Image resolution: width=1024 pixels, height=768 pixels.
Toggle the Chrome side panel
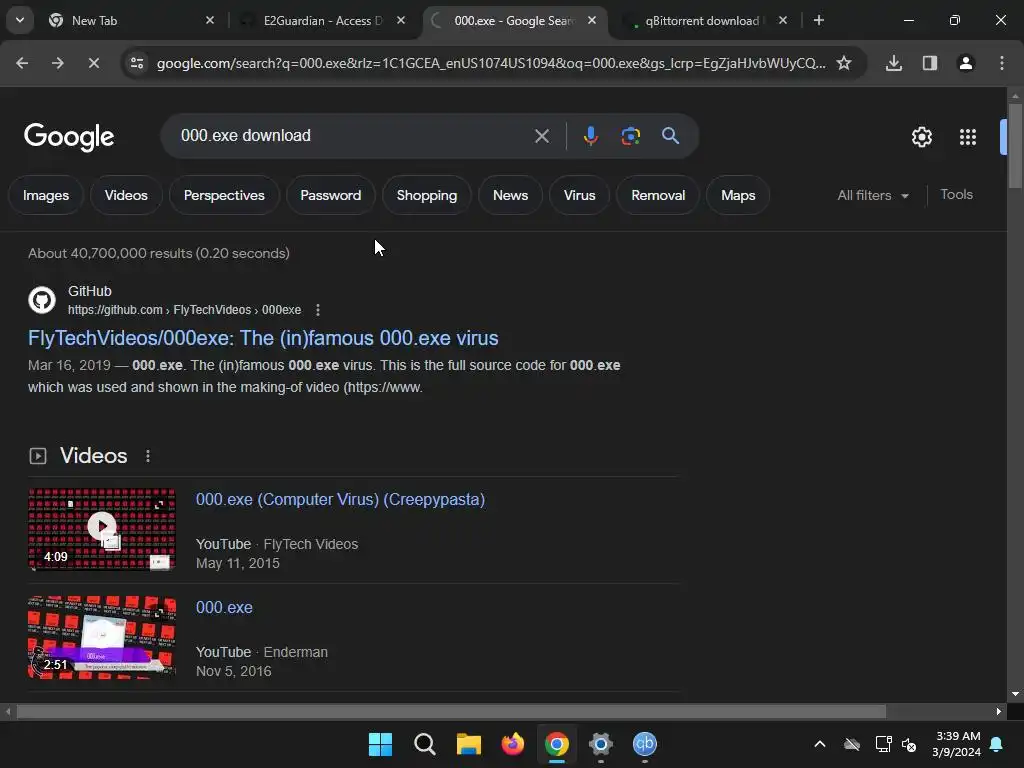tap(929, 63)
